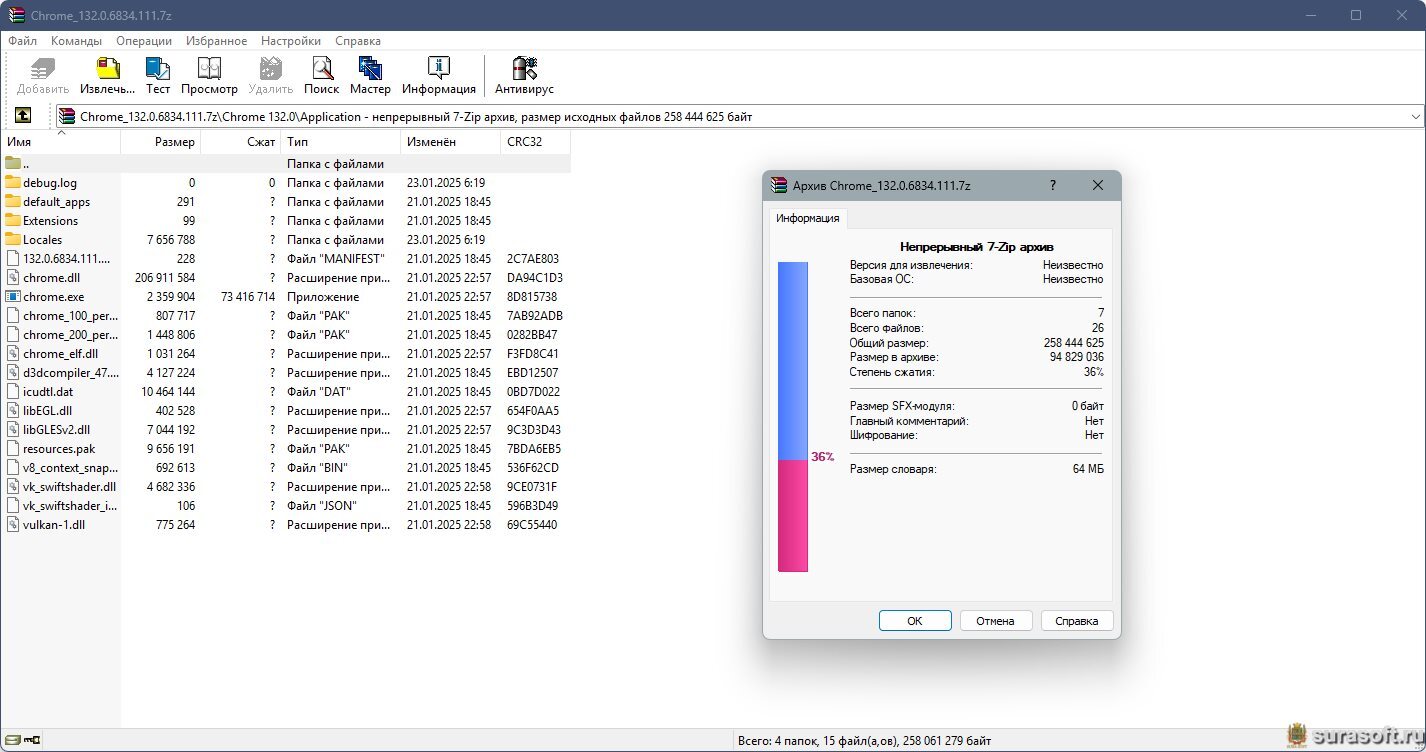Click the status bar totals text
Screen dimensions: 1426x752
(x=864, y=741)
